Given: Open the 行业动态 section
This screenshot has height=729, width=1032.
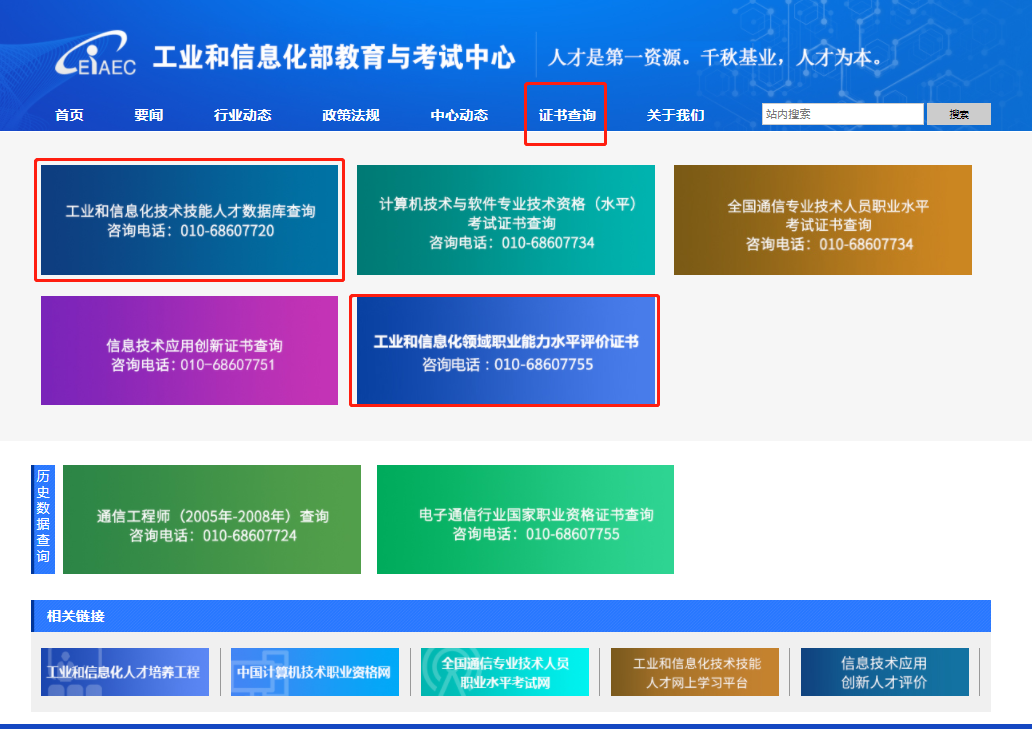Looking at the screenshot, I should point(242,114).
